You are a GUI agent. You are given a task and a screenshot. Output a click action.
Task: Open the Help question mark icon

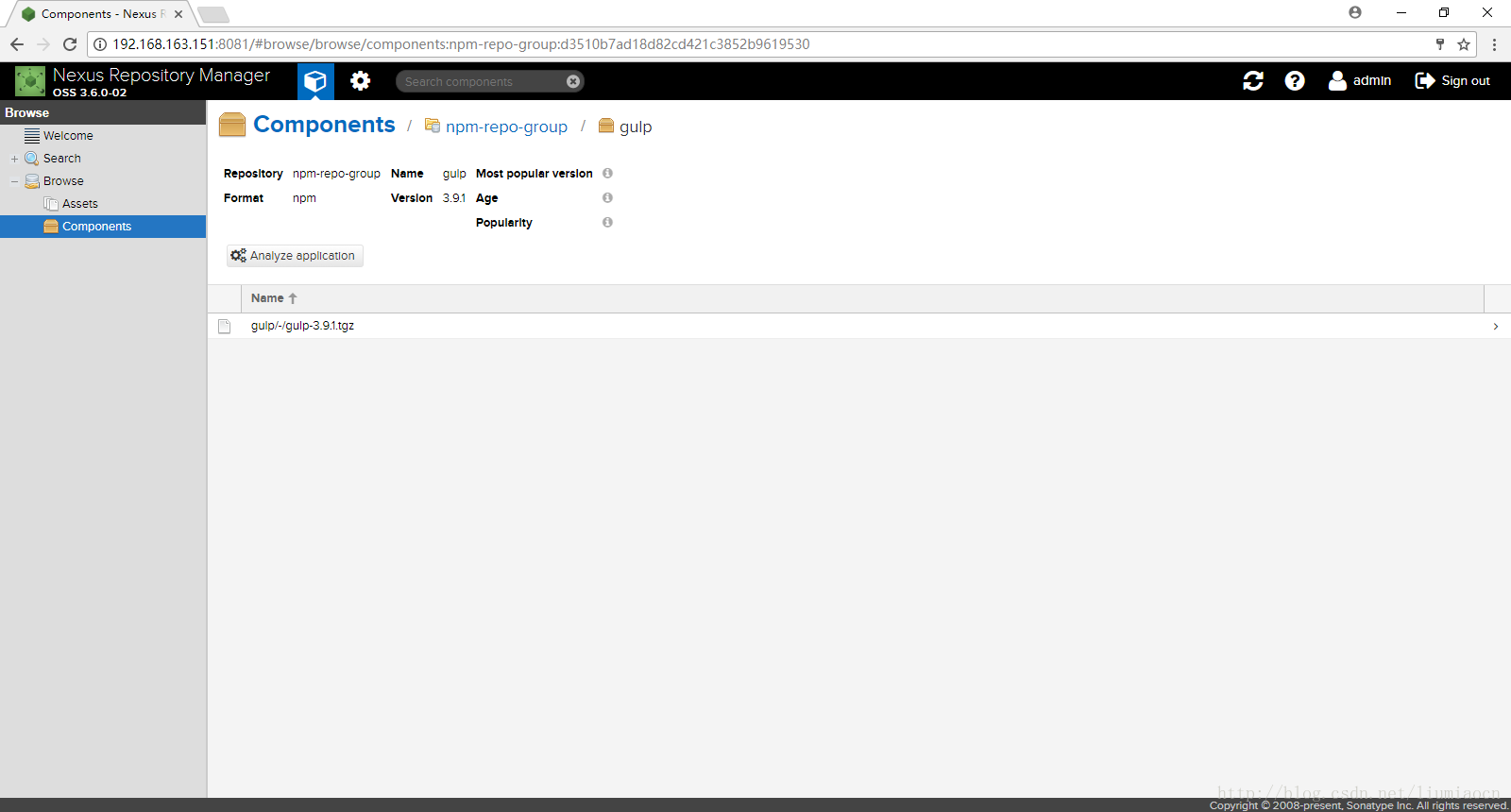tap(1295, 81)
